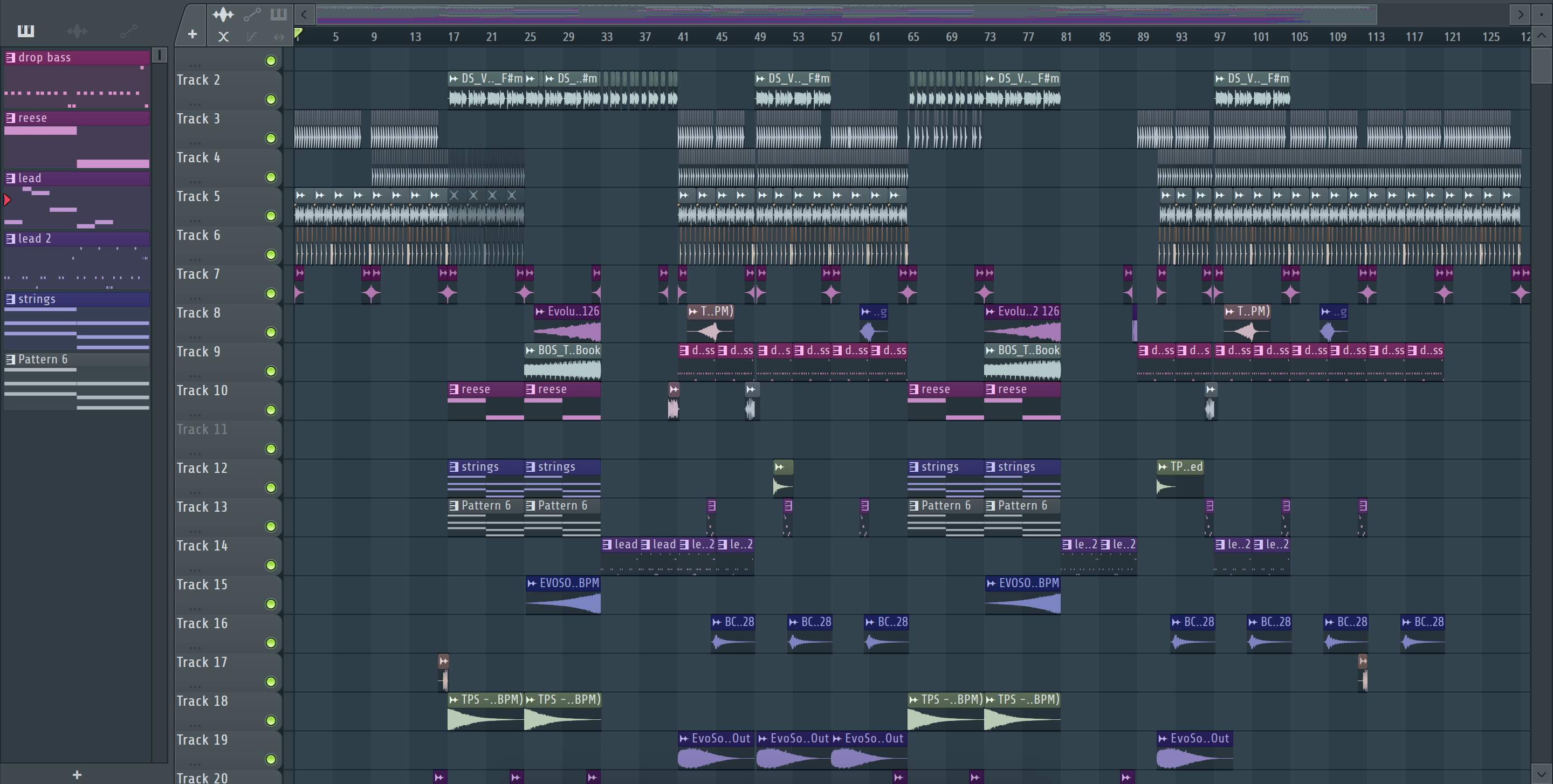
Task: Toggle the Track 5 mute switch
Action: (x=271, y=216)
